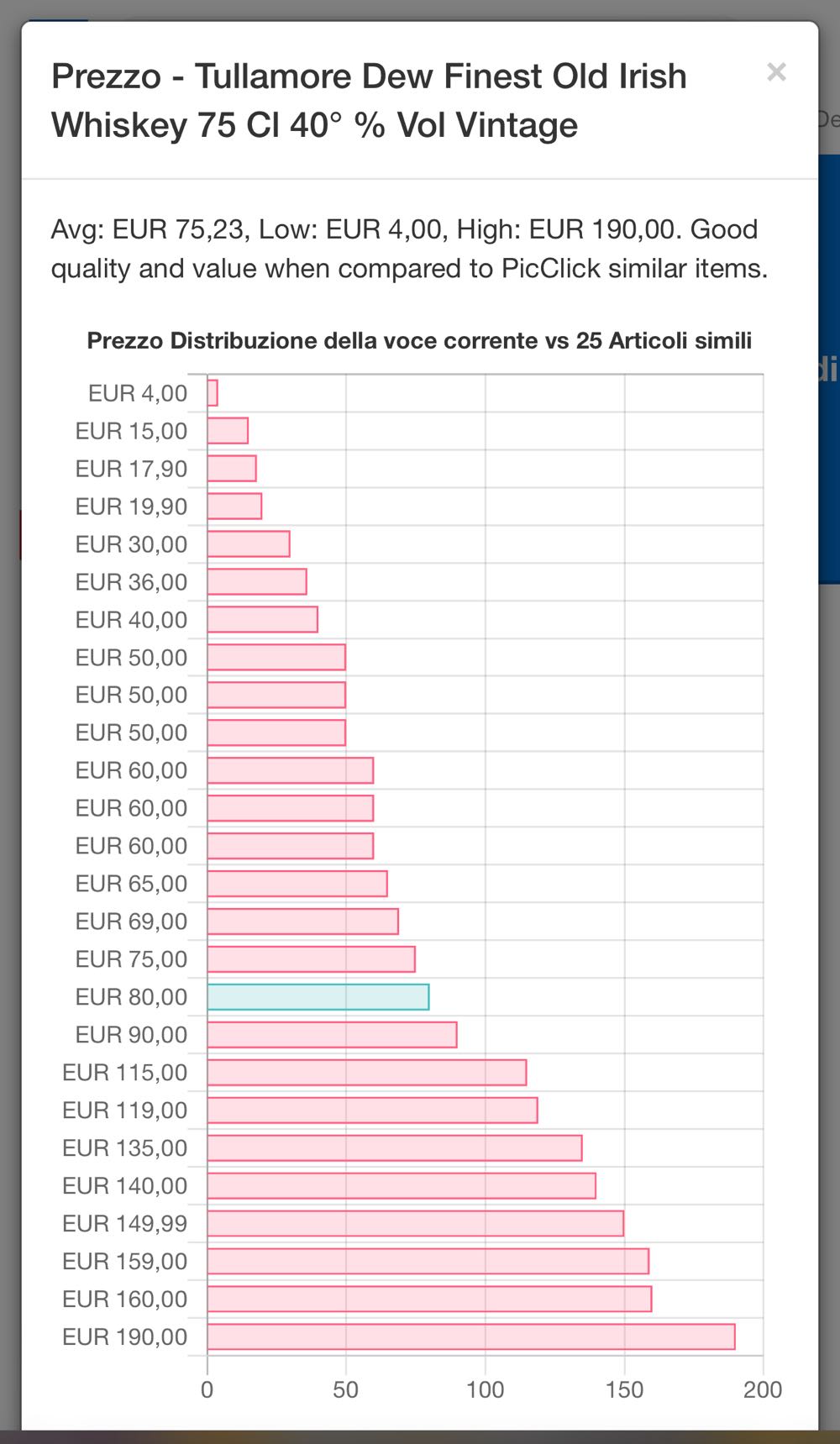Click the EUR 115,00 bar
The image size is (840, 1444).
point(366,1073)
